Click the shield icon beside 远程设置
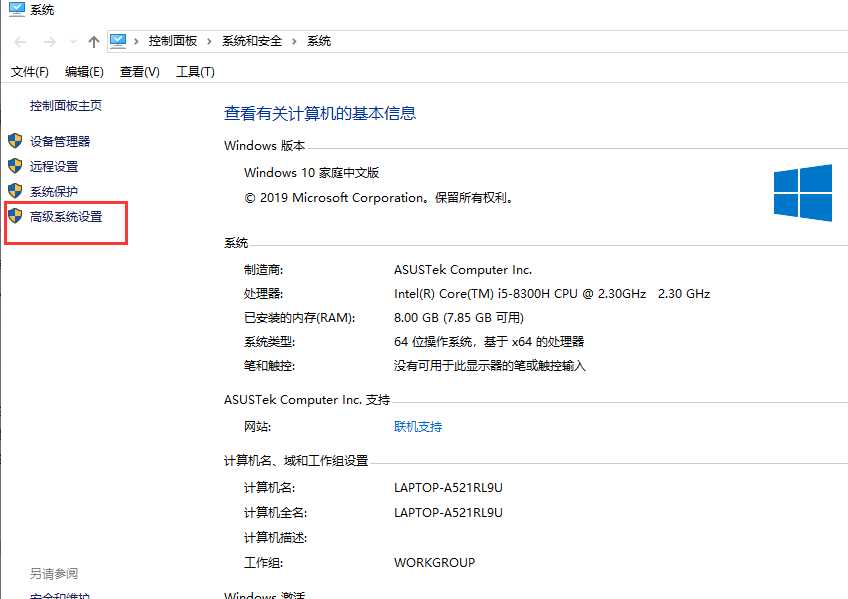Image resolution: width=848 pixels, height=599 pixels. tap(15, 166)
